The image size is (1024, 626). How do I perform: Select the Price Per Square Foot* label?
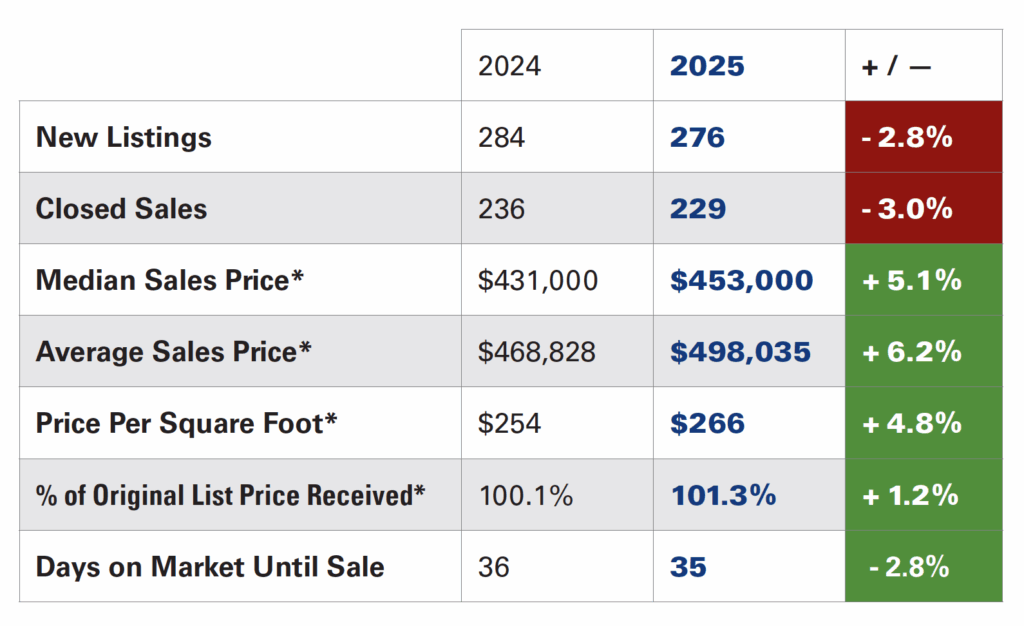pos(186,423)
